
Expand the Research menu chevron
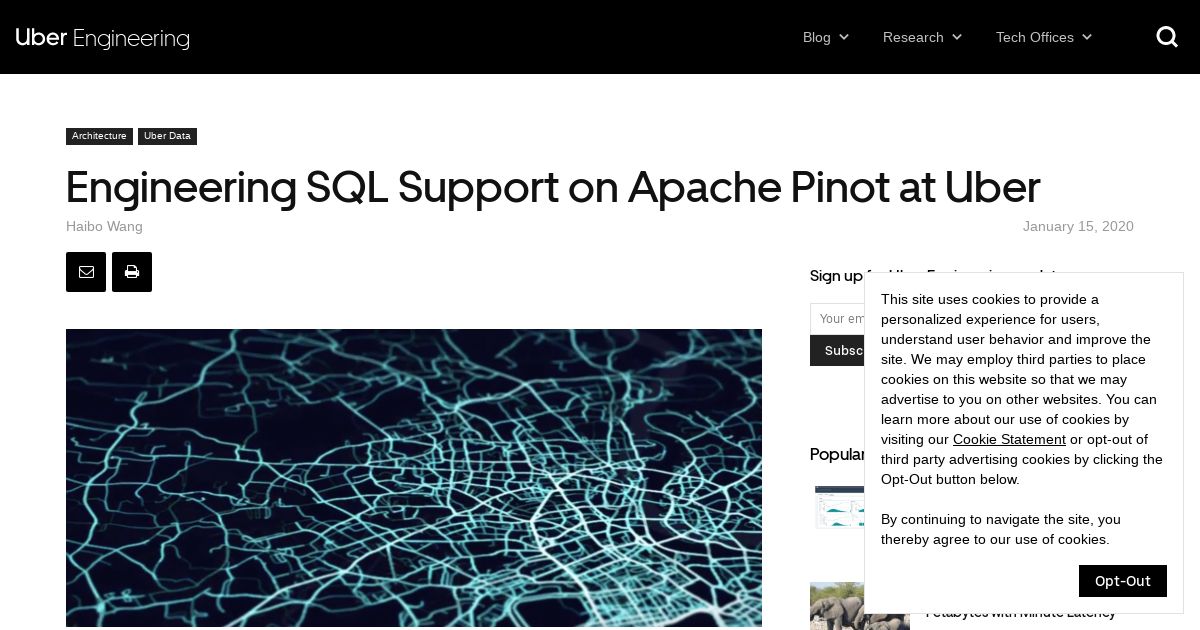pyautogui.click(x=957, y=37)
